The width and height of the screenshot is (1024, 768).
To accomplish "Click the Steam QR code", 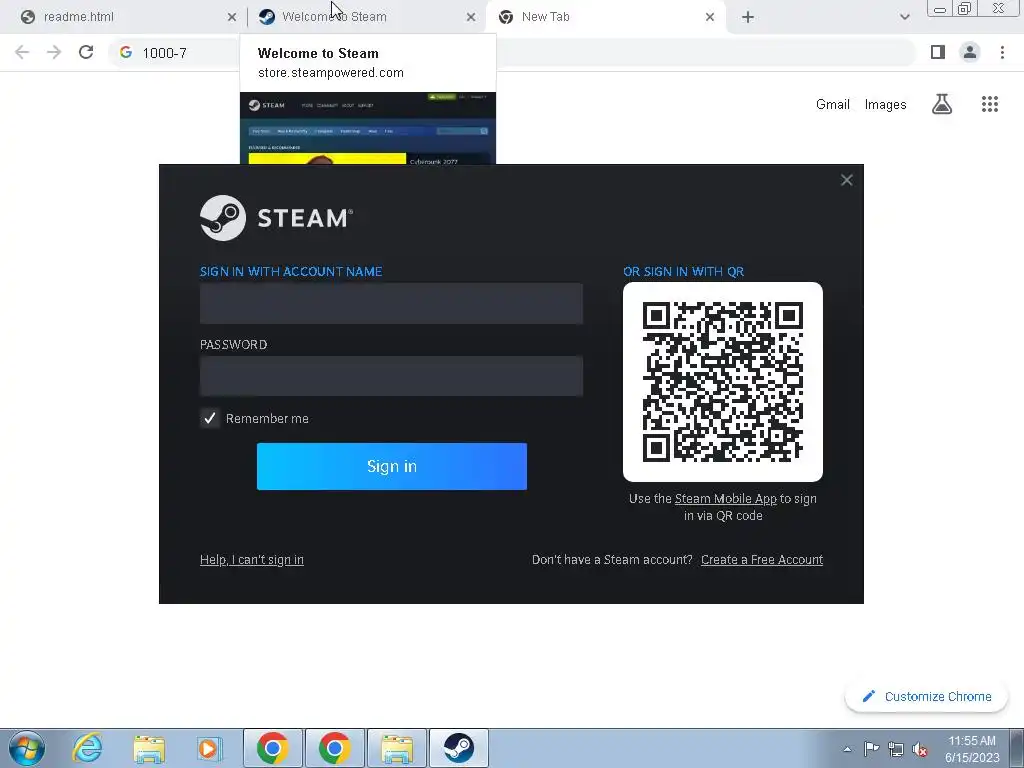I will click(x=723, y=382).
